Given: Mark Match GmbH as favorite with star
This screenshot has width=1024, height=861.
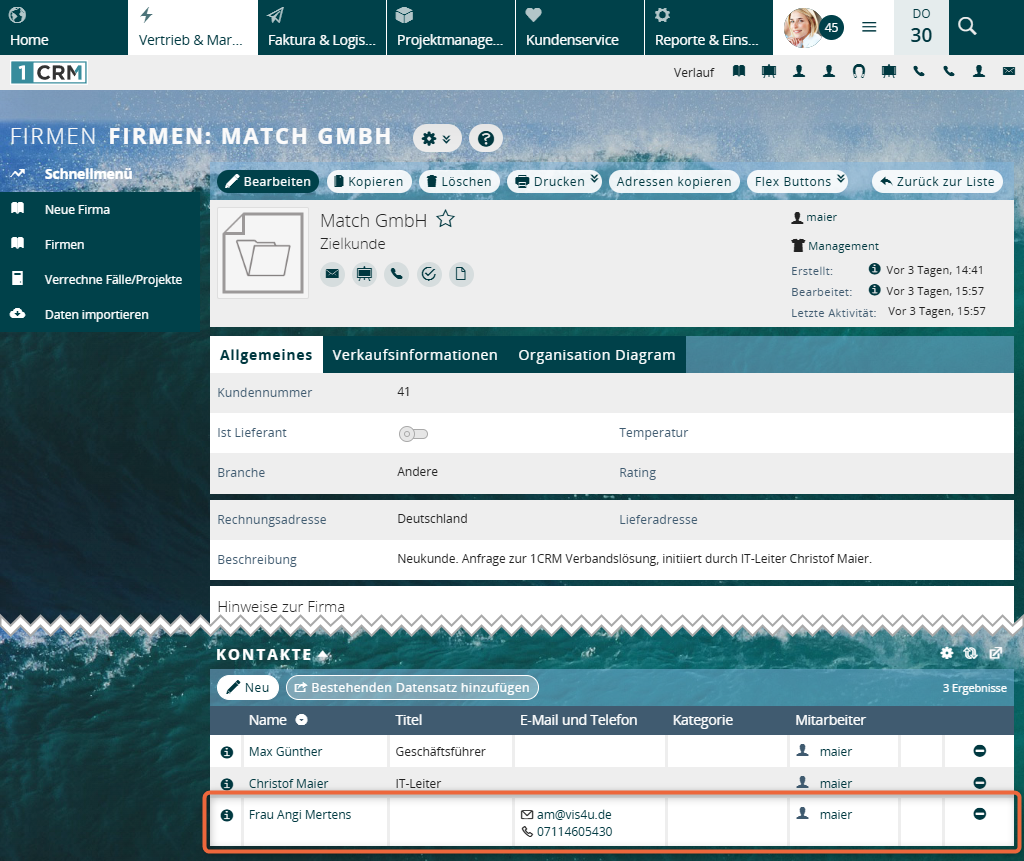Looking at the screenshot, I should click(445, 219).
